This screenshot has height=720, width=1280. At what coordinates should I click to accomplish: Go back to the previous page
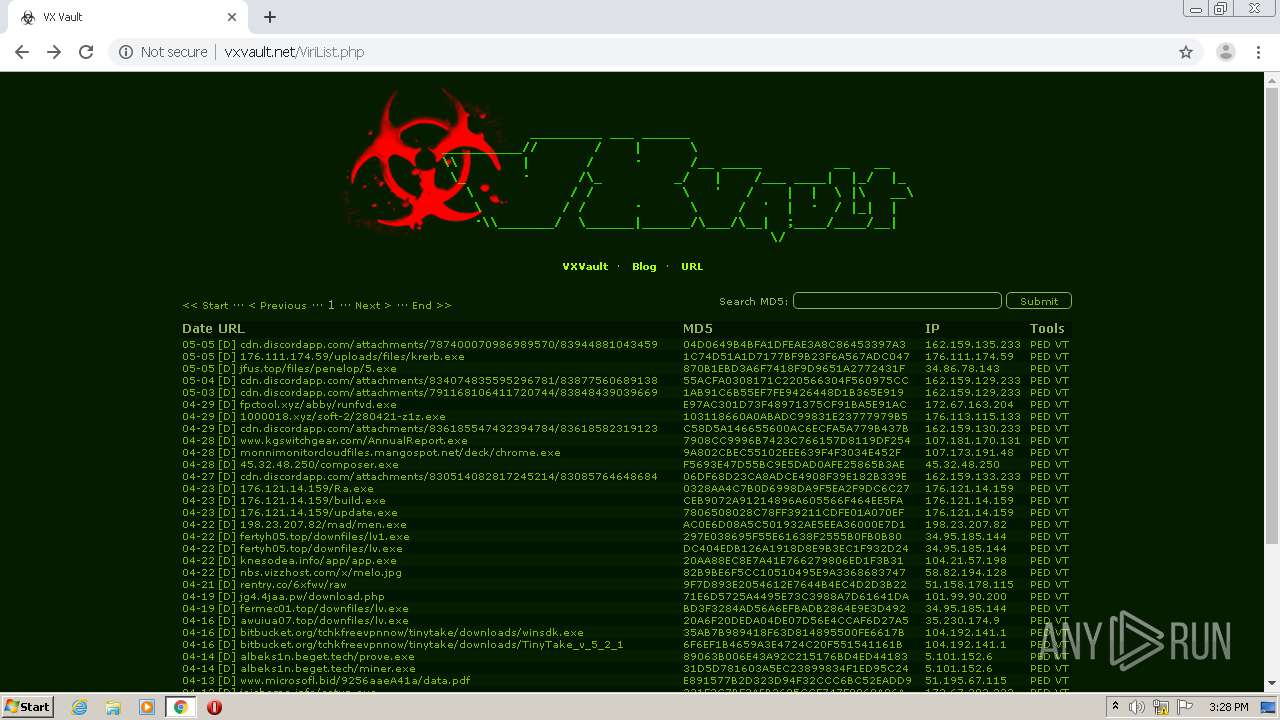[22, 52]
